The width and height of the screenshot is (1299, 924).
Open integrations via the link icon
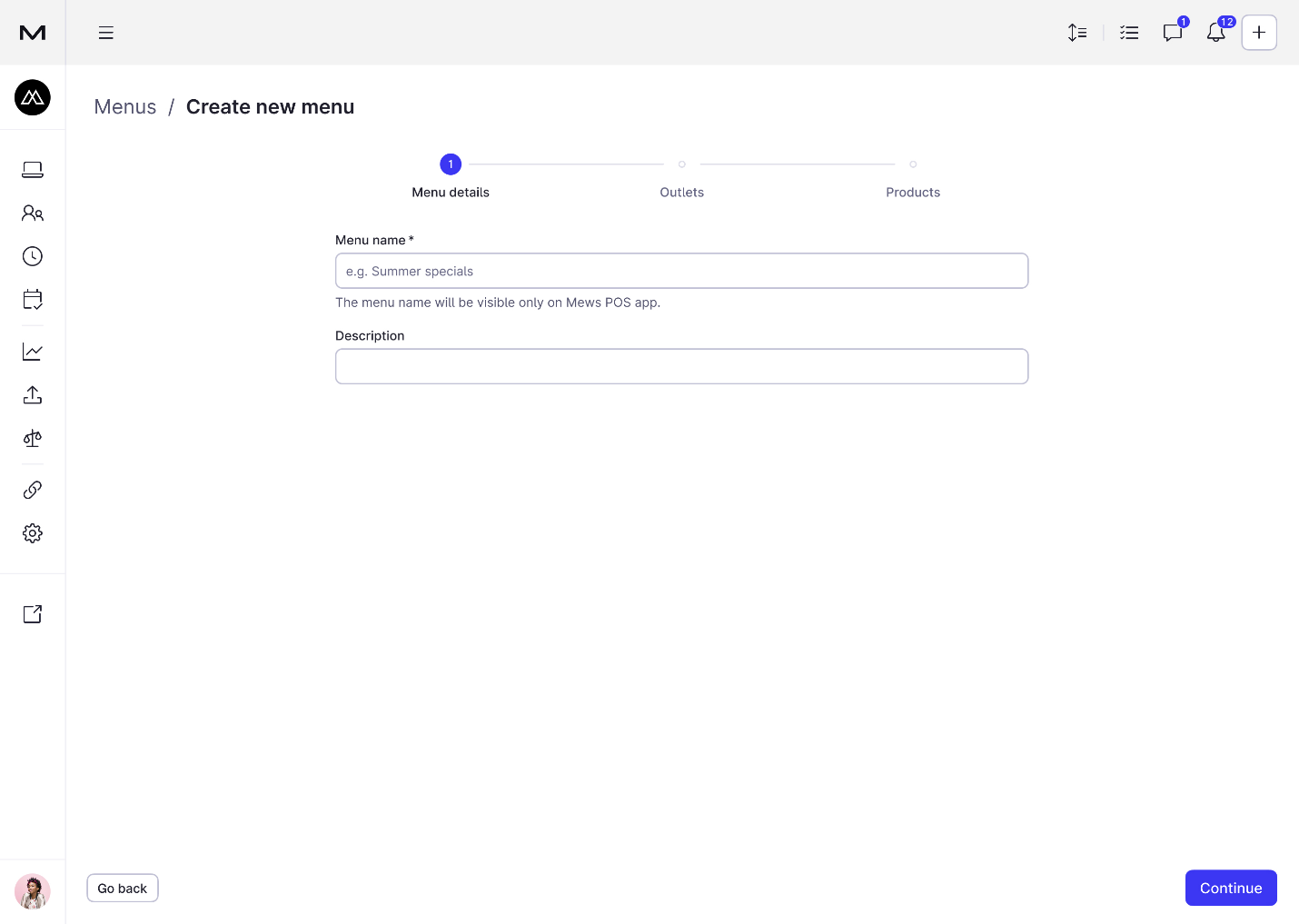click(x=32, y=489)
